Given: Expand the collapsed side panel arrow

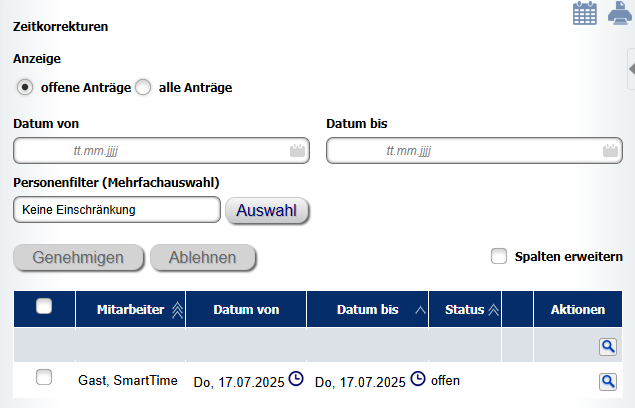Looking at the screenshot, I should tap(631, 68).
